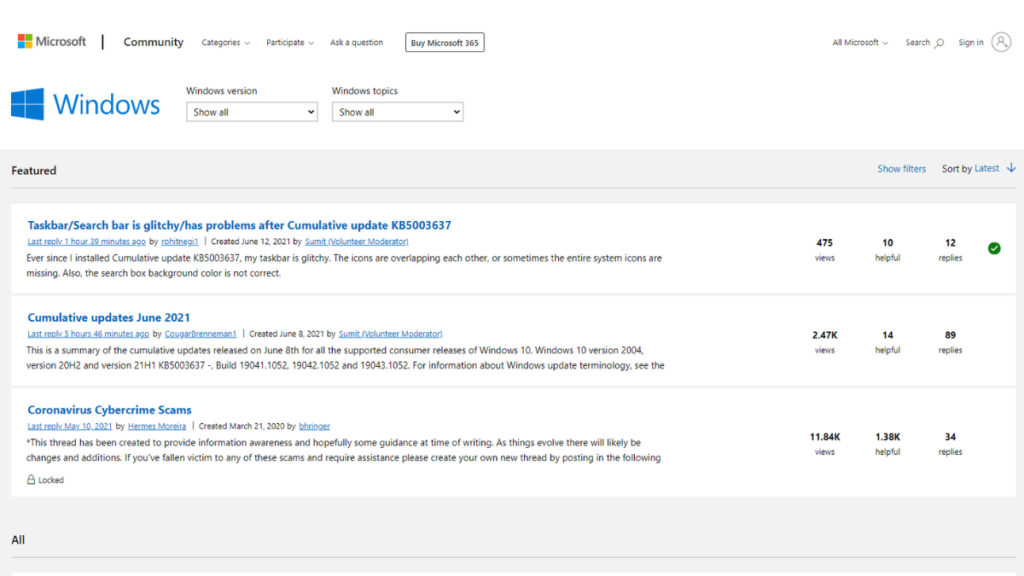Click the Windows logo icon
Screen dimensions: 1024x576
27,104
